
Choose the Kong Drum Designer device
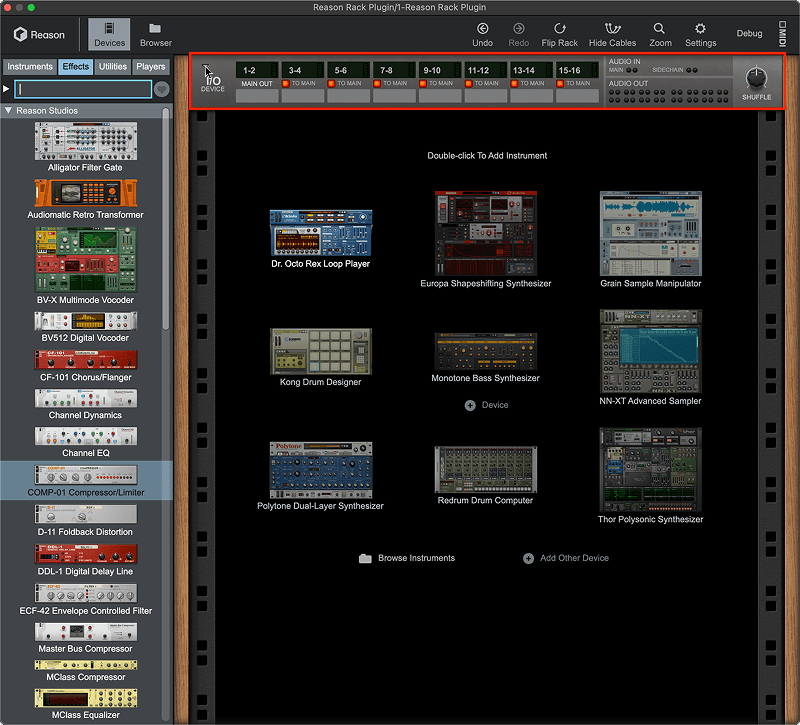coord(320,351)
